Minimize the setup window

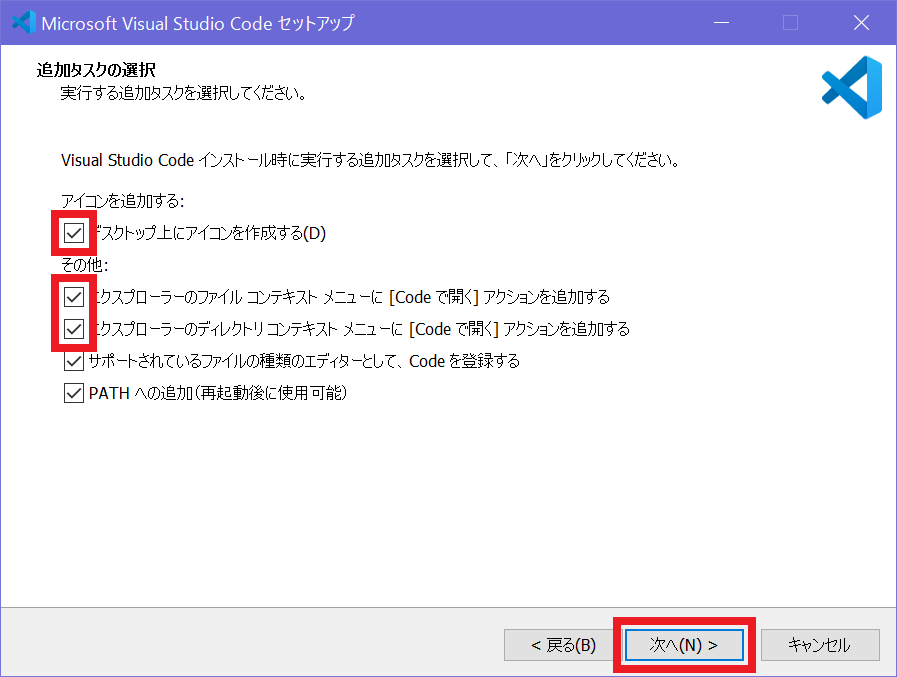(721, 22)
